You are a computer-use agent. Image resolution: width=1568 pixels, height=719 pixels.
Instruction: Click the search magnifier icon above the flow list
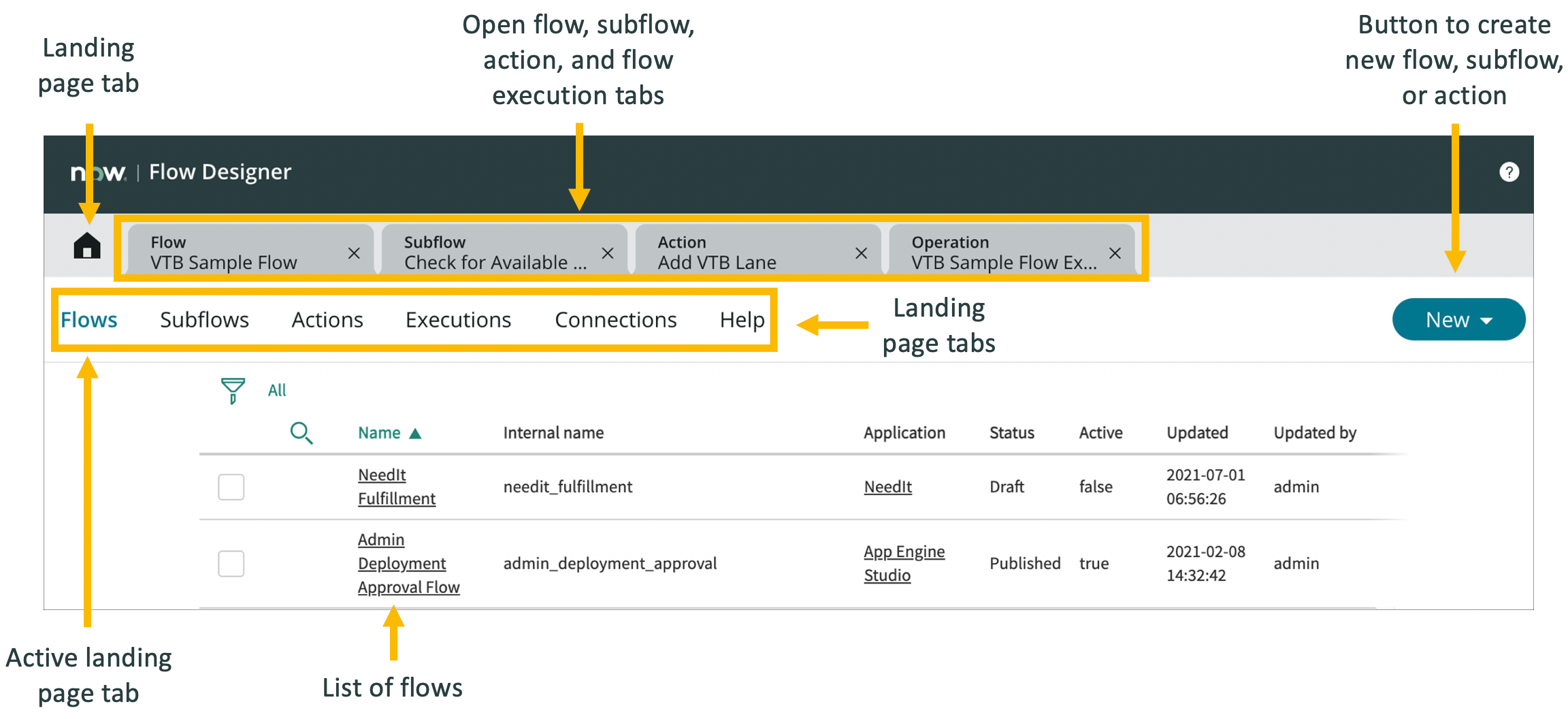[301, 432]
